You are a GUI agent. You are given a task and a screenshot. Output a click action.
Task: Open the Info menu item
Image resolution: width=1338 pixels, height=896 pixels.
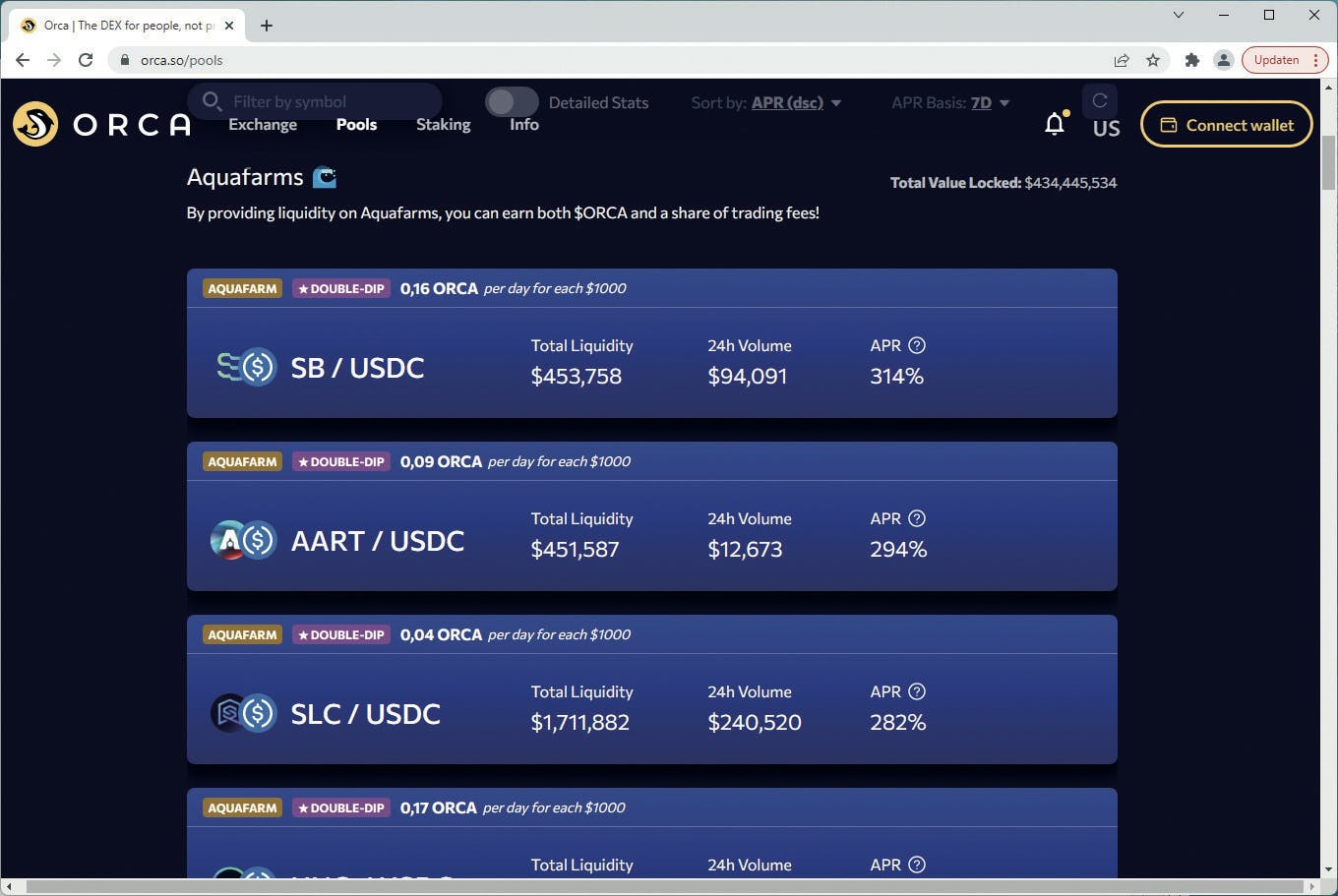point(524,124)
